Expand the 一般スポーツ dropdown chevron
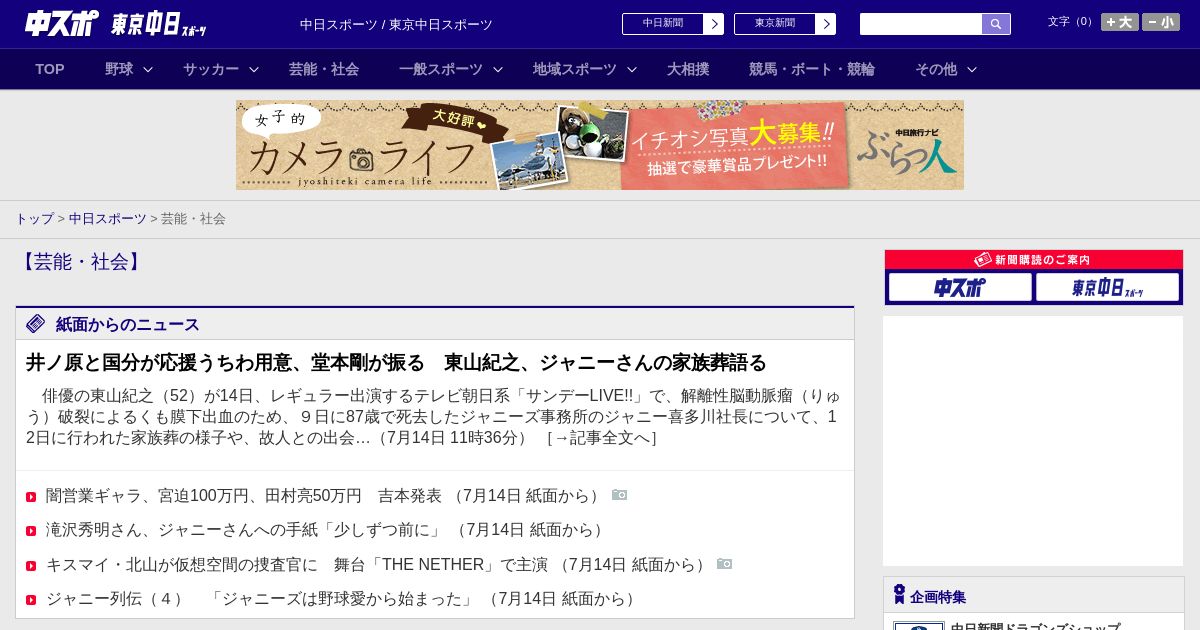The image size is (1200, 630). click(498, 69)
